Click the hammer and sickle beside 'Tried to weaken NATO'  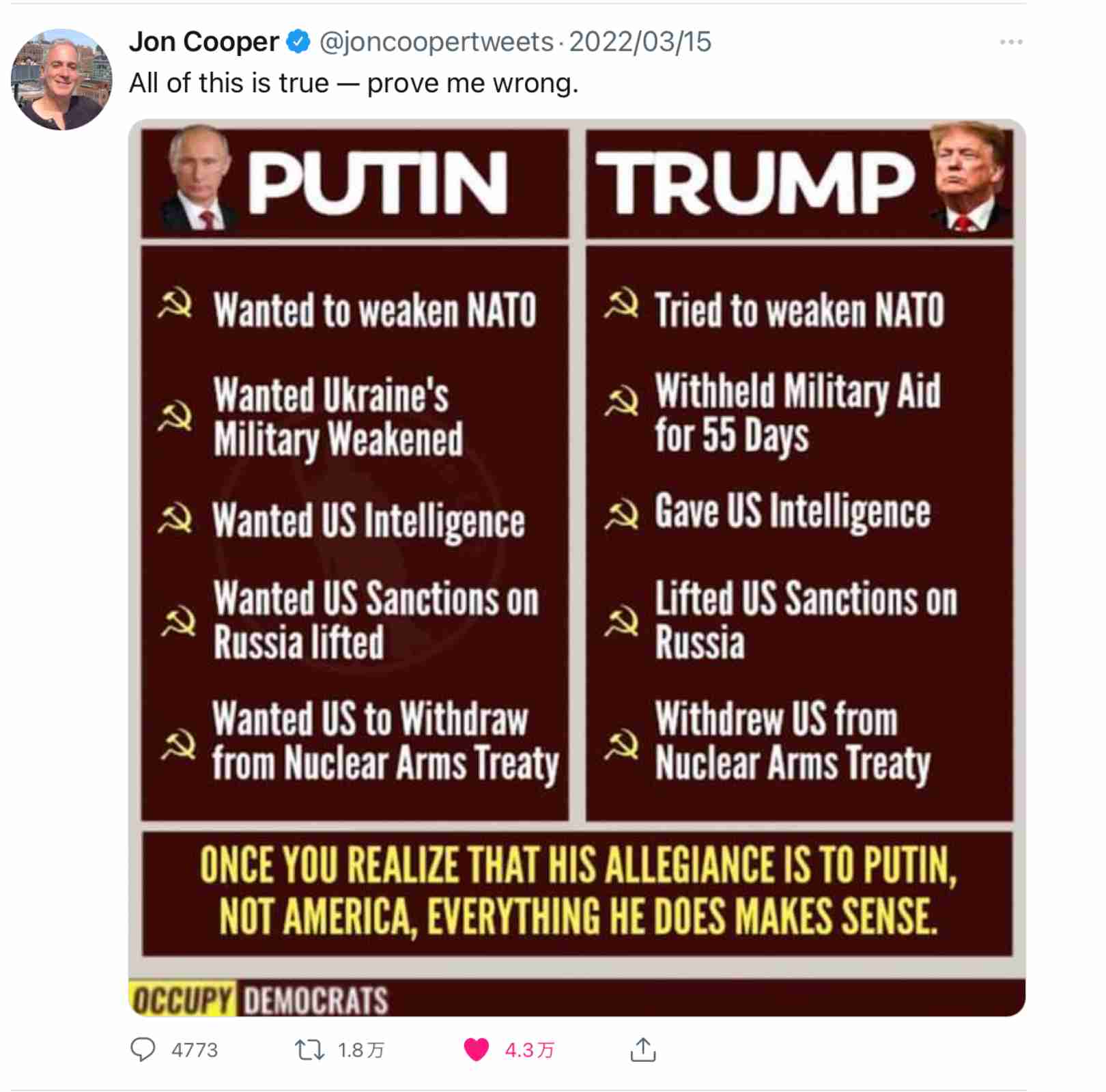pyautogui.click(x=621, y=305)
